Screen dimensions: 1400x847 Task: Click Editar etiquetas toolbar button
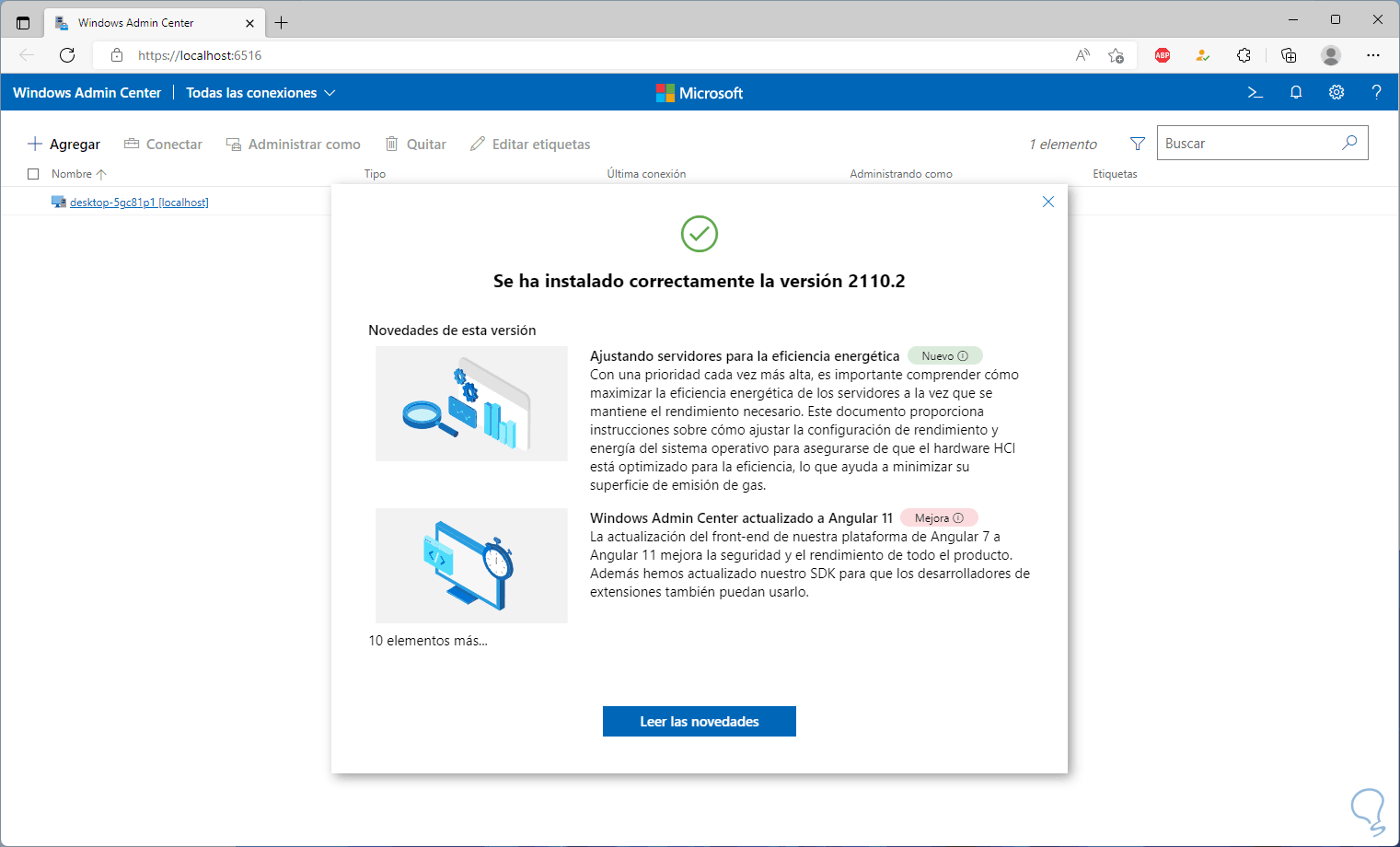pos(530,144)
